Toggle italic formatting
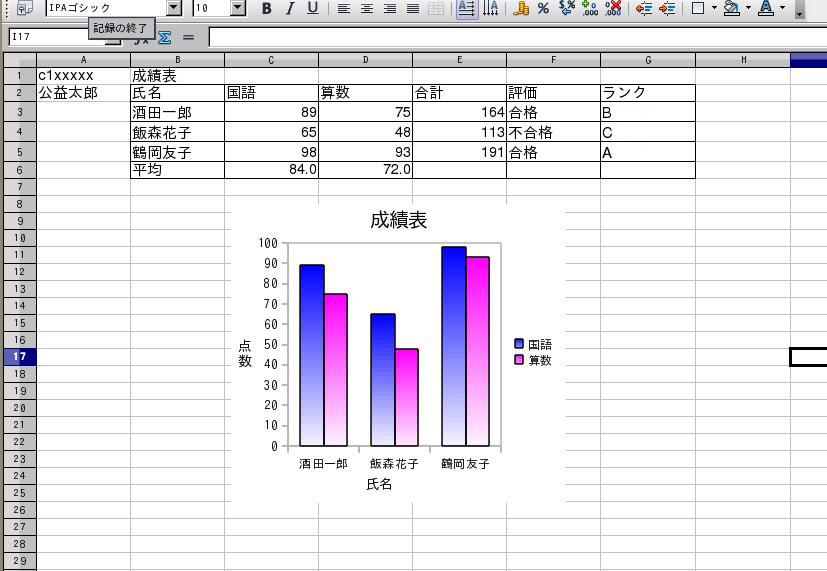Image resolution: width=827 pixels, height=571 pixels. [x=290, y=9]
